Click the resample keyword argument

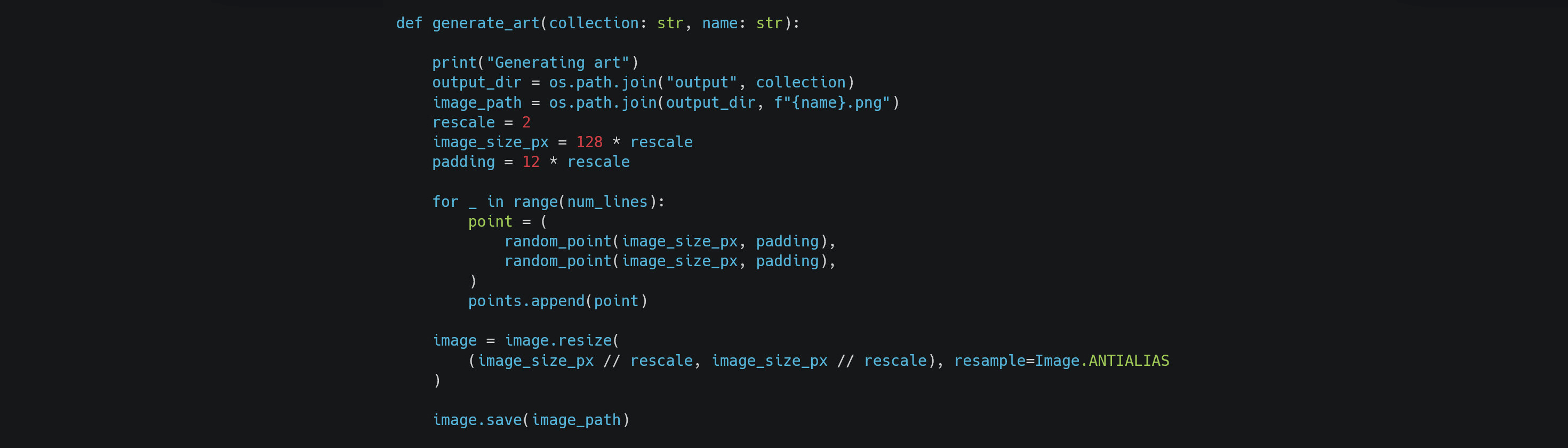point(989,361)
